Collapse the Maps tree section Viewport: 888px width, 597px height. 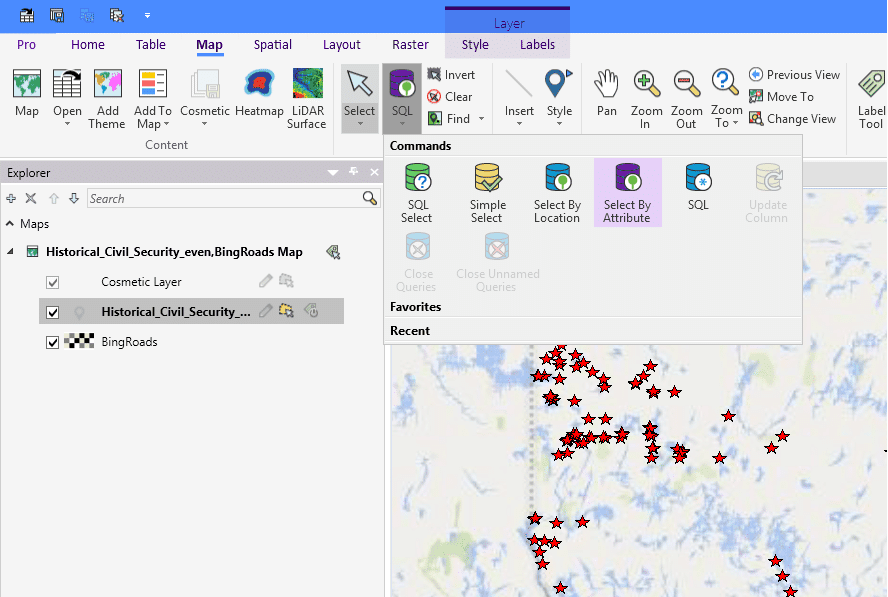10,224
